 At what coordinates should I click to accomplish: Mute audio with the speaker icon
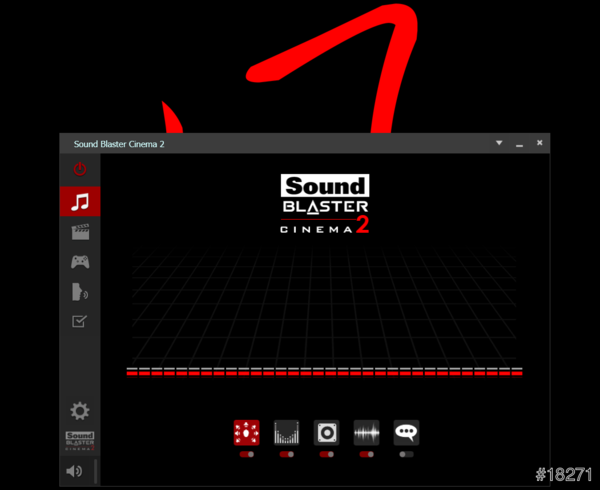point(74,471)
